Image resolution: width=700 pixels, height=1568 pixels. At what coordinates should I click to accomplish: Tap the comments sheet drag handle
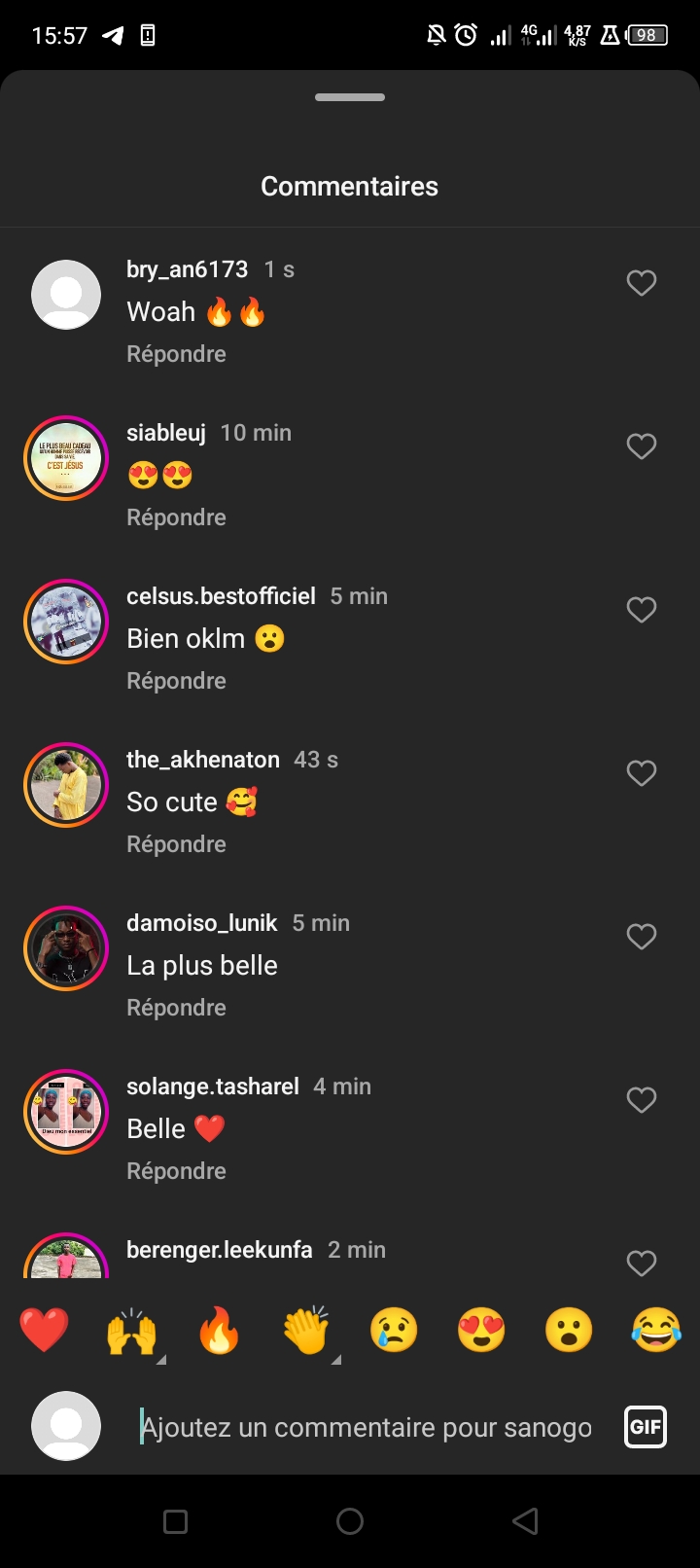350,97
